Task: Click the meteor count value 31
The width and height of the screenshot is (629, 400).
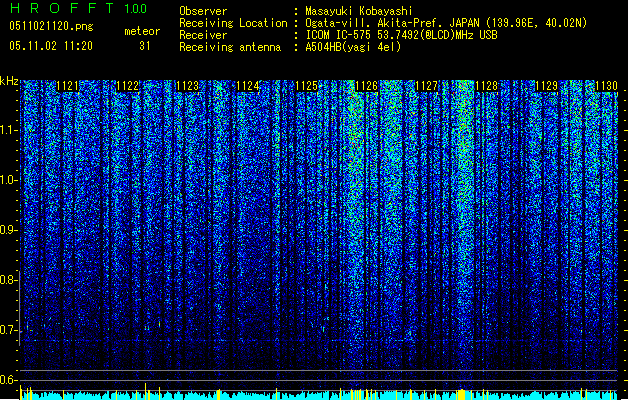Action: pyautogui.click(x=145, y=46)
